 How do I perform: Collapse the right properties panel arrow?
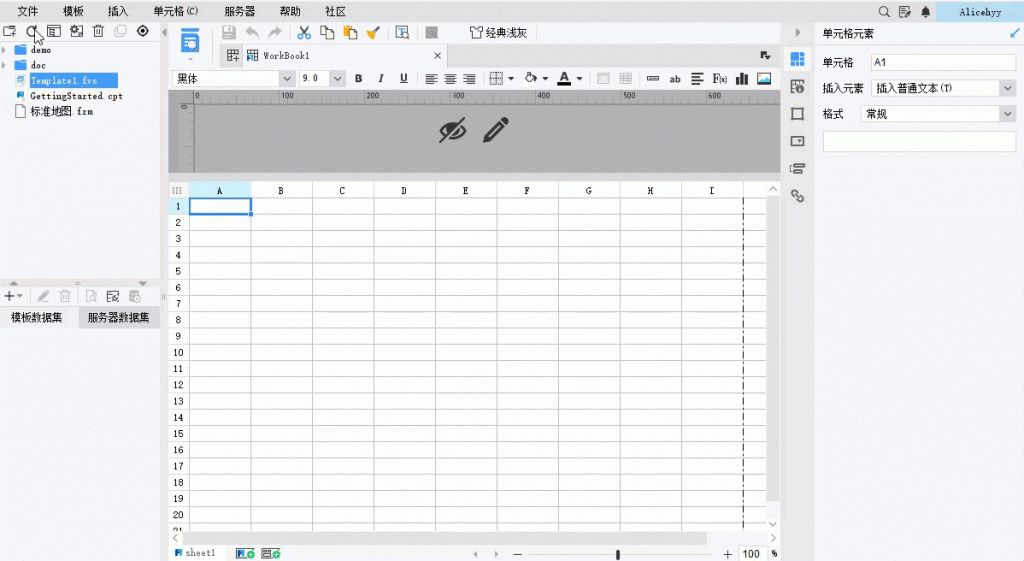point(797,33)
